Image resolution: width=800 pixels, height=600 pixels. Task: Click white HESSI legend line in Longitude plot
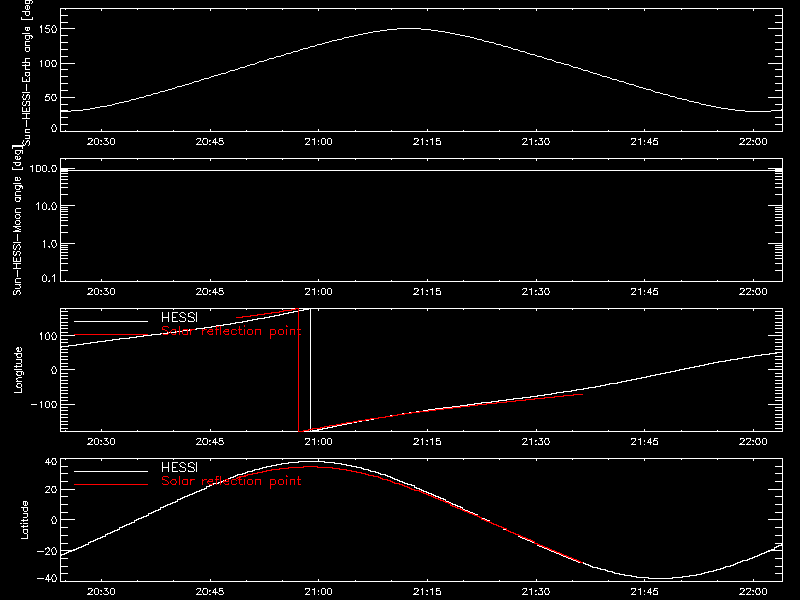pyautogui.click(x=111, y=321)
